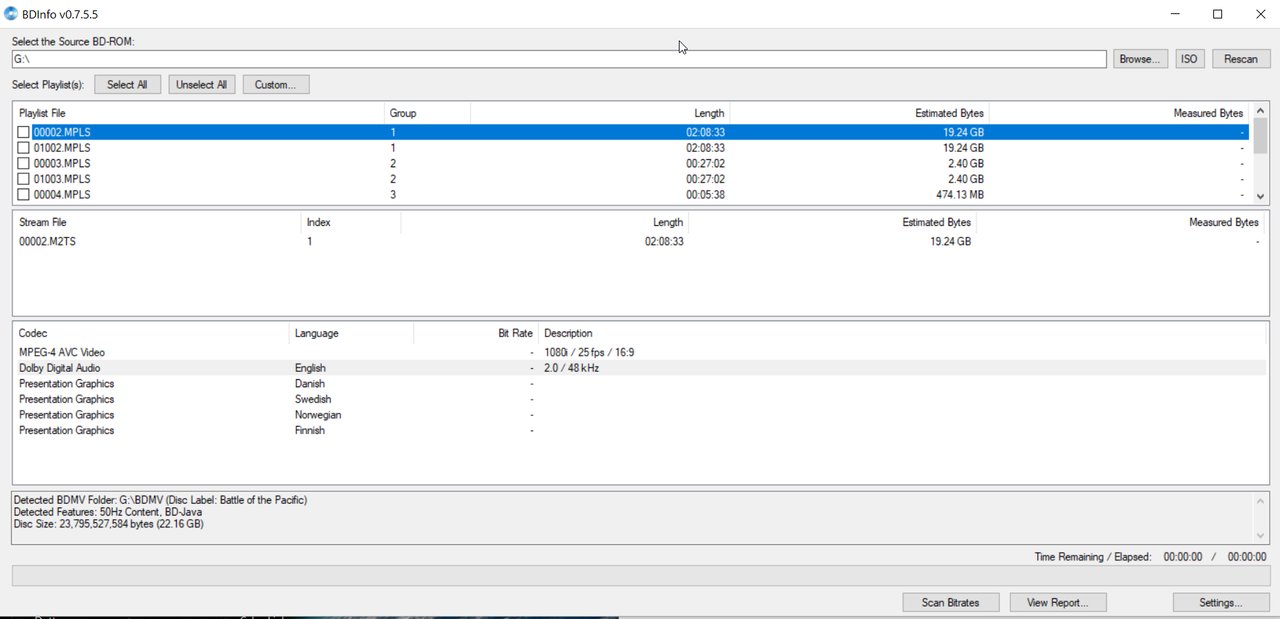1280x619 pixels.
Task: Click info log scroll-down arrow
Action: 1260,536
